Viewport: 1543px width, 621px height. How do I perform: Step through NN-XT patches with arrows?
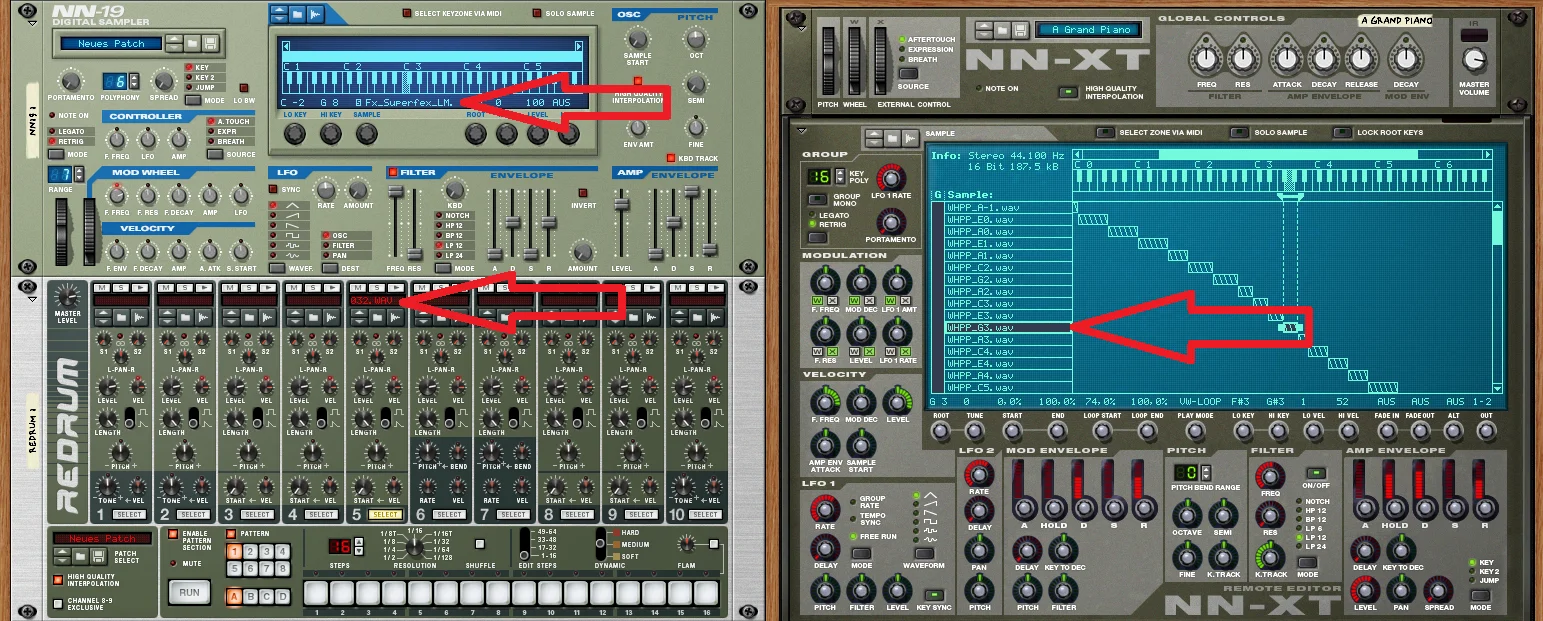click(x=985, y=30)
